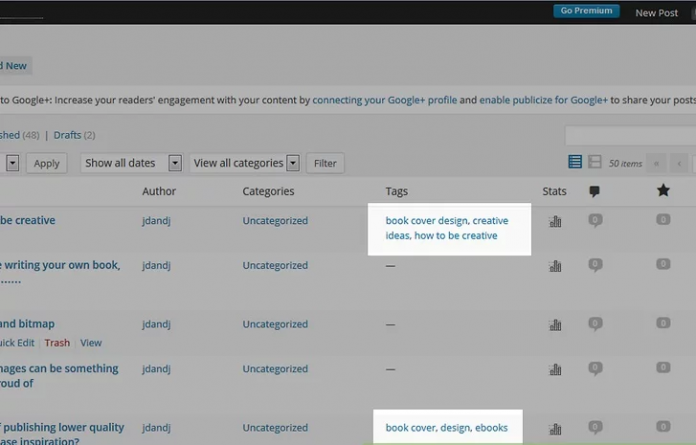Open stats chart icon for bitmap post
Viewport: 696px width, 445px height.
coord(555,325)
